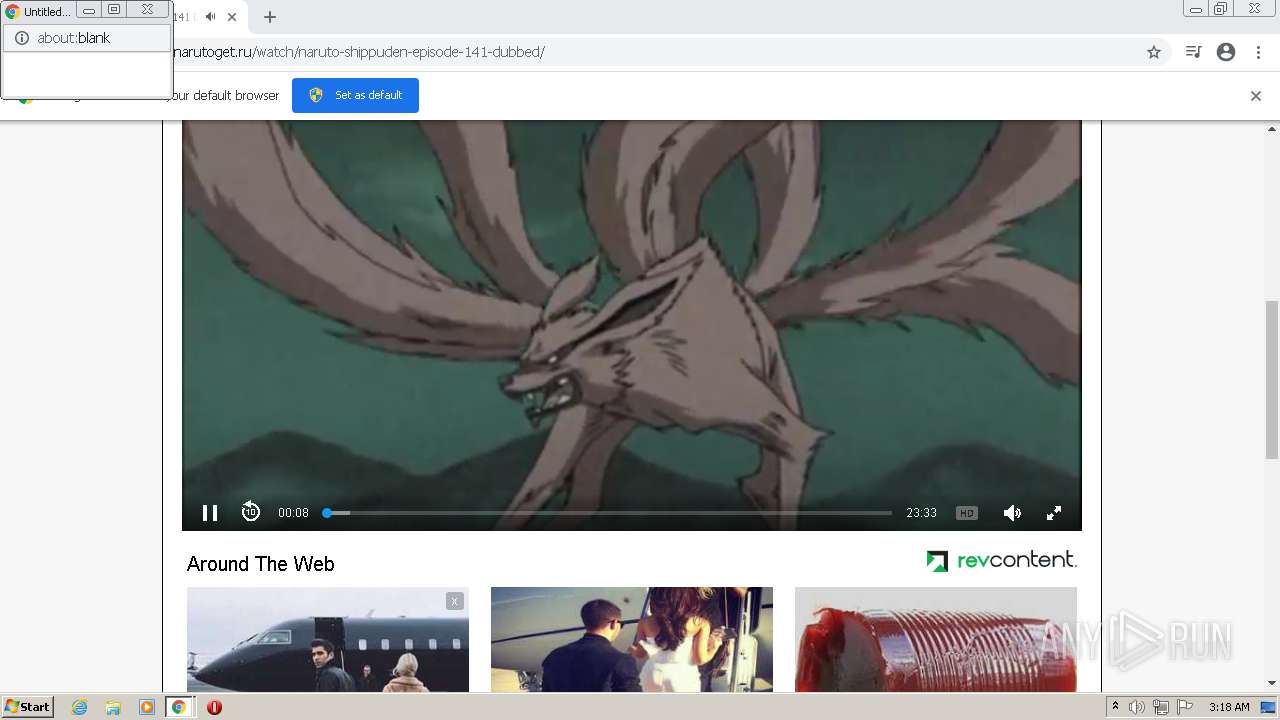The image size is (1280, 720).
Task: Open network tray icon
Action: [x=1161, y=707]
